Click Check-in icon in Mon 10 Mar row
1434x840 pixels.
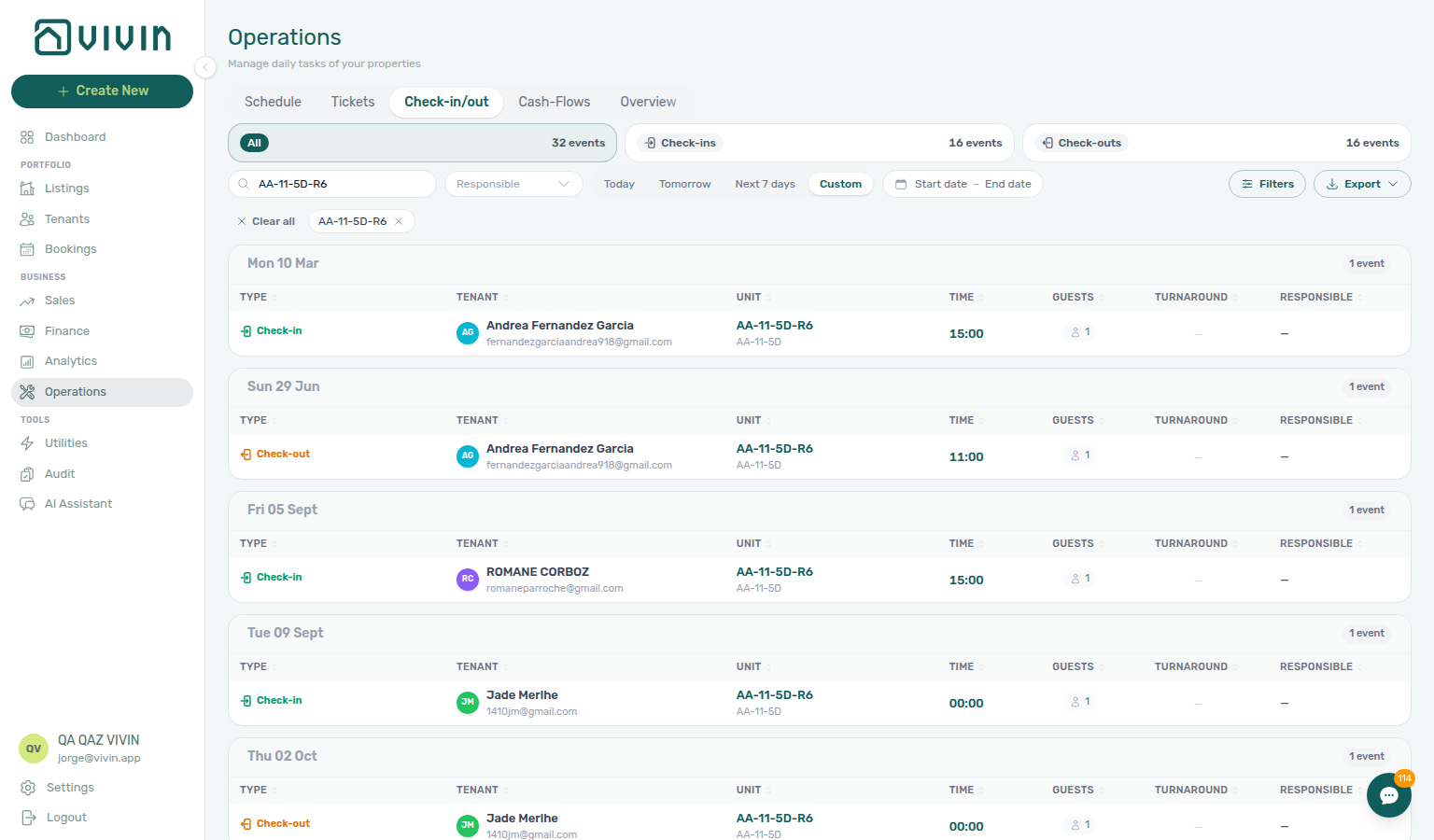point(246,331)
